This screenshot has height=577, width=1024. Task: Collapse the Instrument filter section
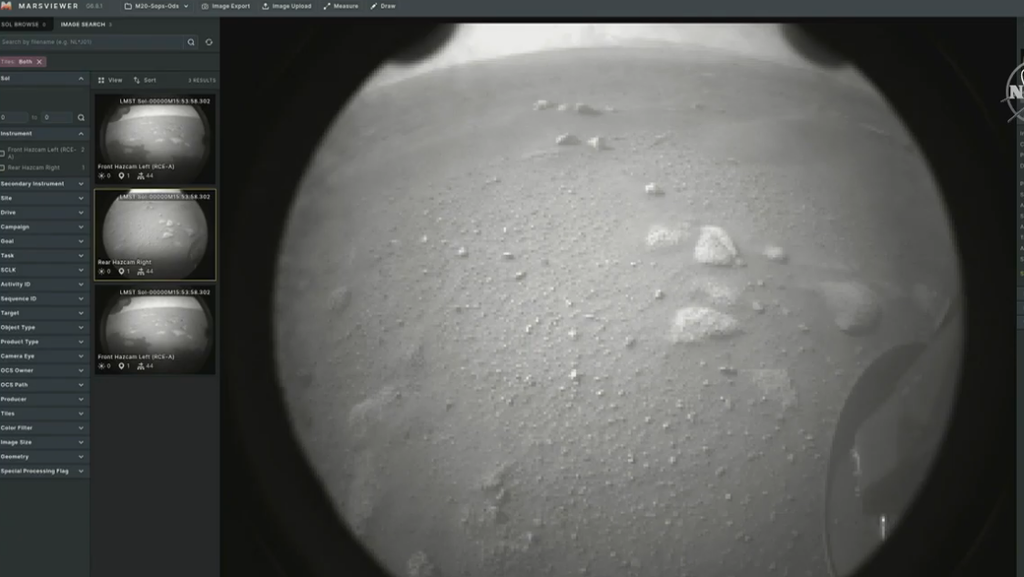pos(81,133)
